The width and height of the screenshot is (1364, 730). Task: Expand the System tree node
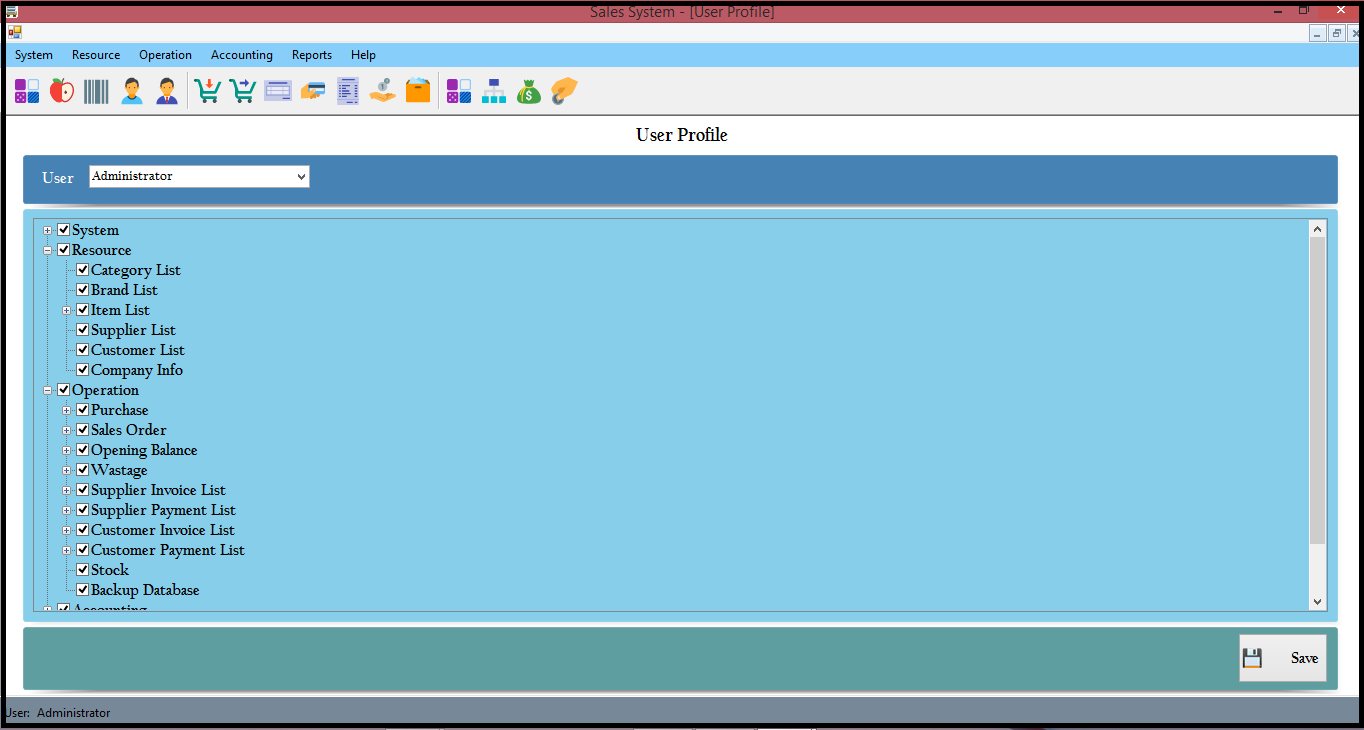tap(47, 231)
